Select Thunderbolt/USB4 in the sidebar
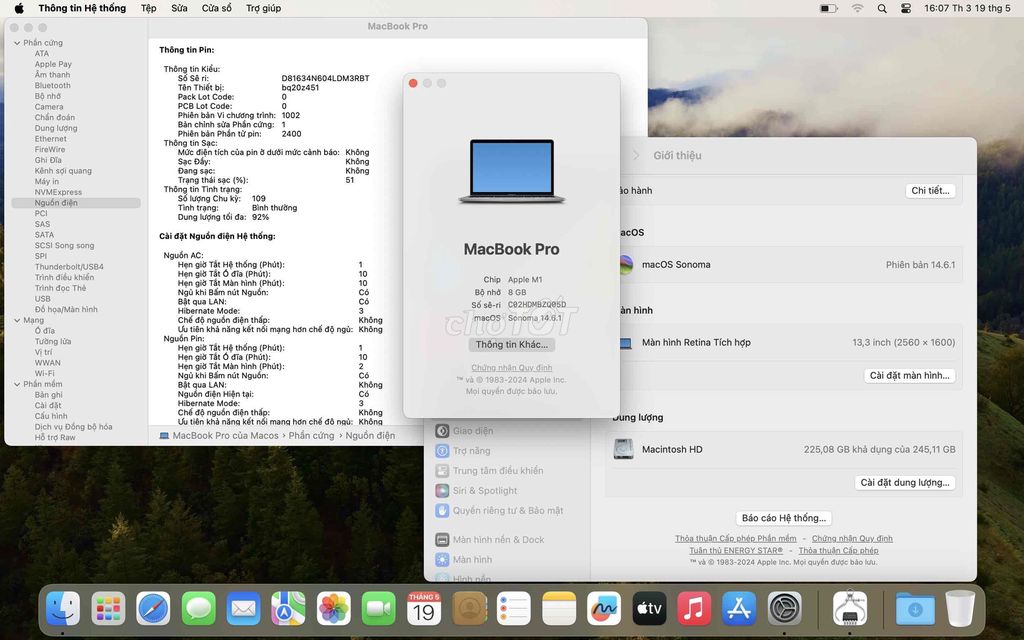This screenshot has height=640, width=1024. pyautogui.click(x=69, y=267)
